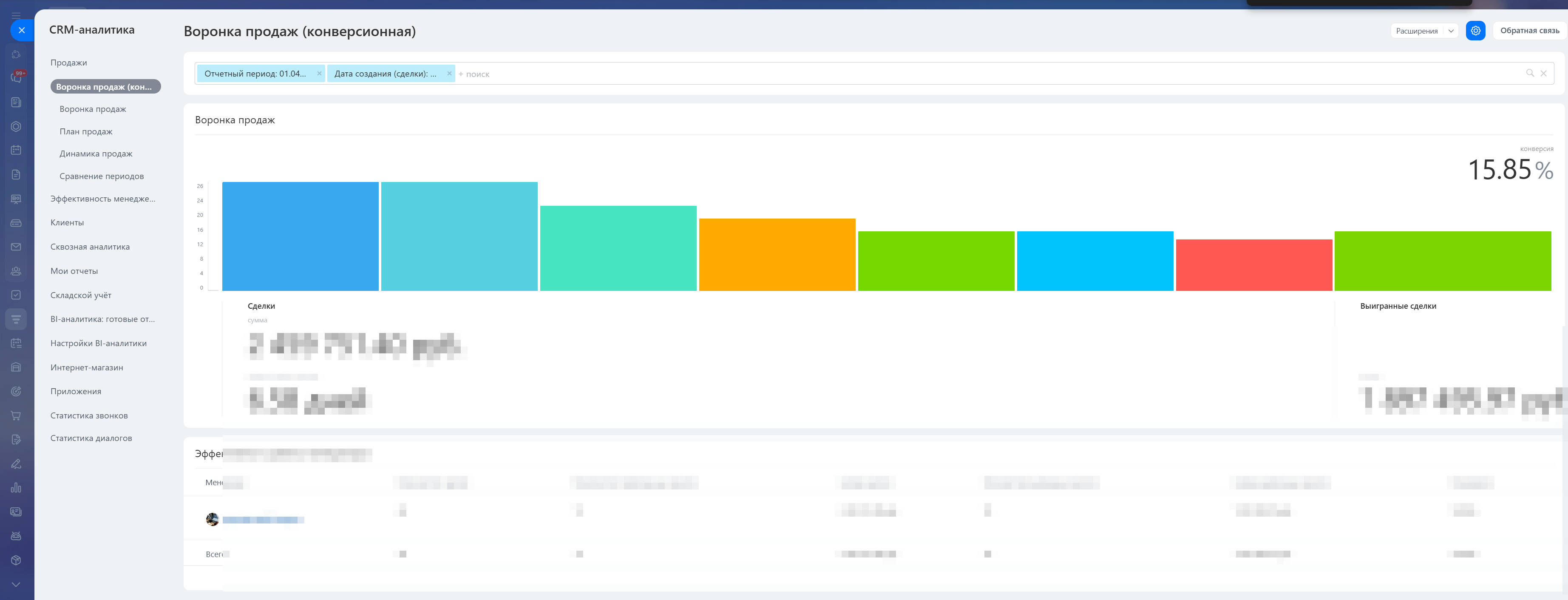The height and width of the screenshot is (600, 1568).
Task: Open the 3D box icon in left rail
Action: [16, 560]
